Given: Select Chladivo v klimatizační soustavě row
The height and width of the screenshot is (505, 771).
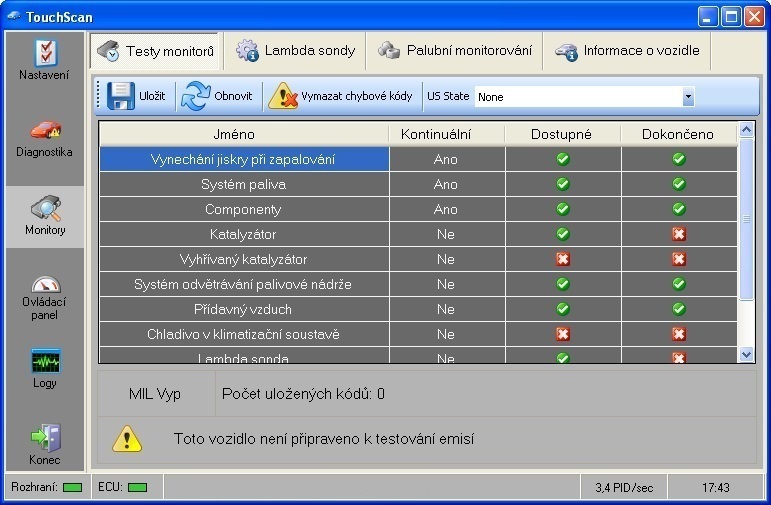Looking at the screenshot, I should (x=244, y=334).
